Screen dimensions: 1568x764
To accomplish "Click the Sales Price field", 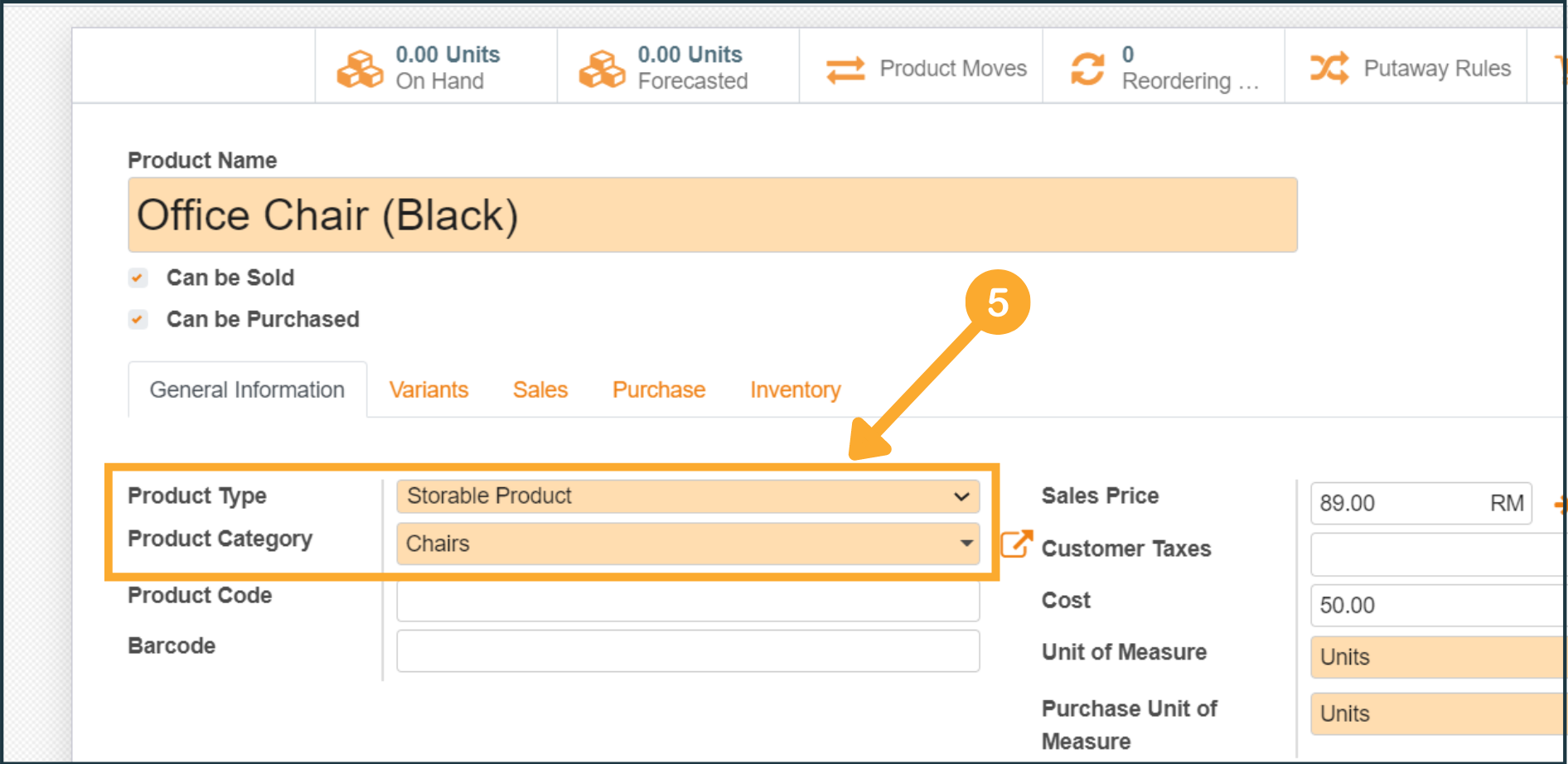I will tap(1402, 503).
